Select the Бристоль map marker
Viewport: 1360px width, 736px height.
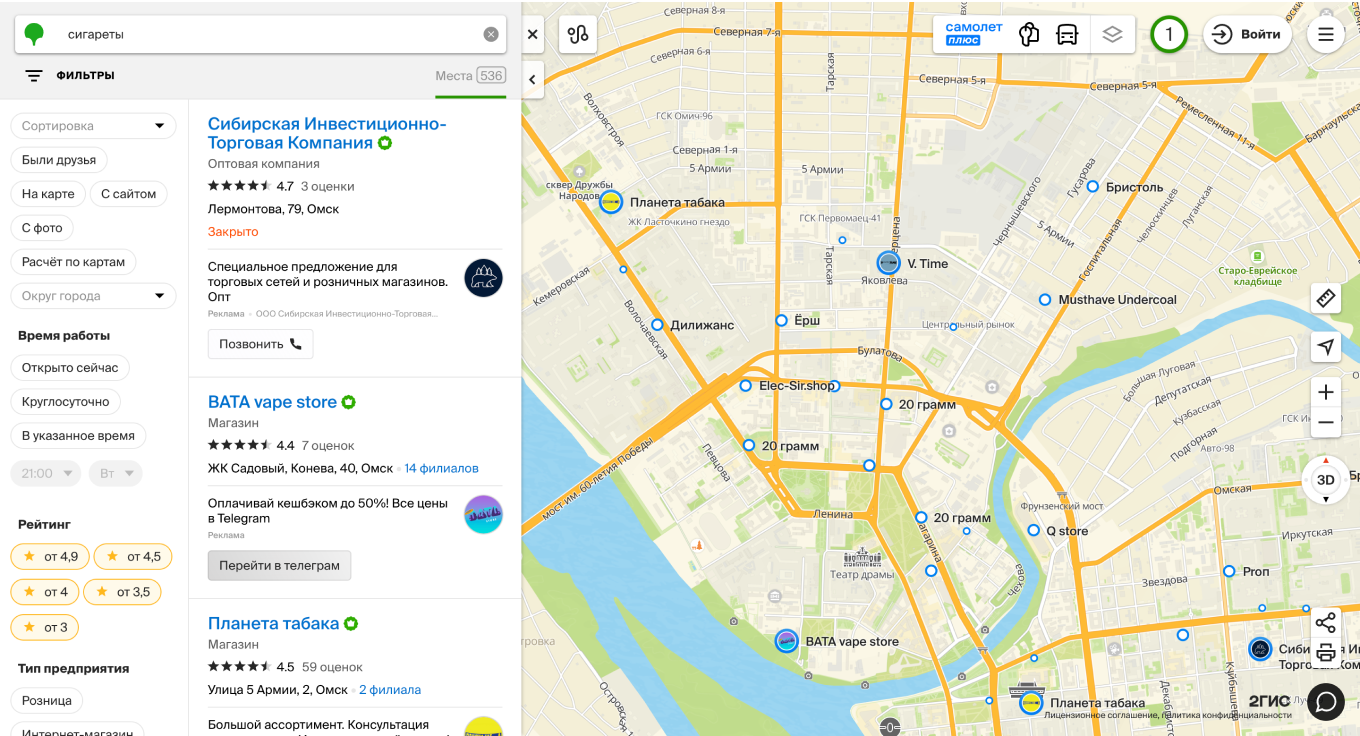1093,187
